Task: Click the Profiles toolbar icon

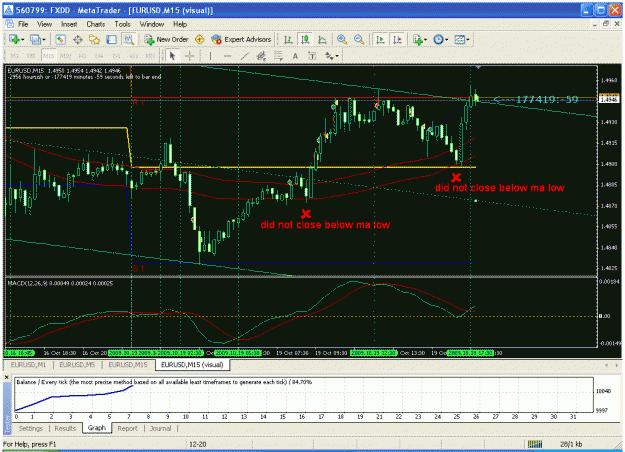Action: tap(35, 39)
